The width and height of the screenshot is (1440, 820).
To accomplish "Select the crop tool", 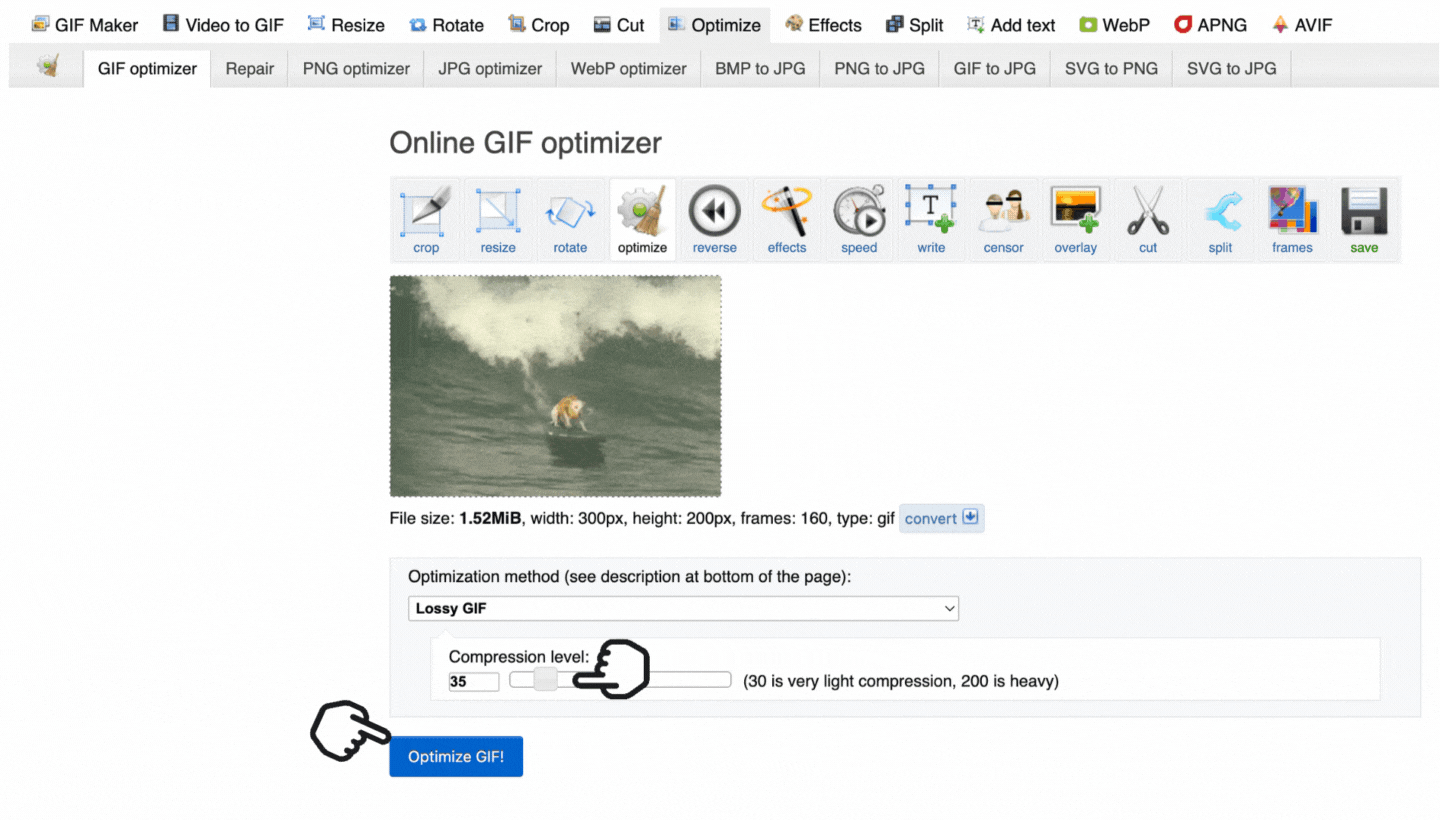I will 426,219.
